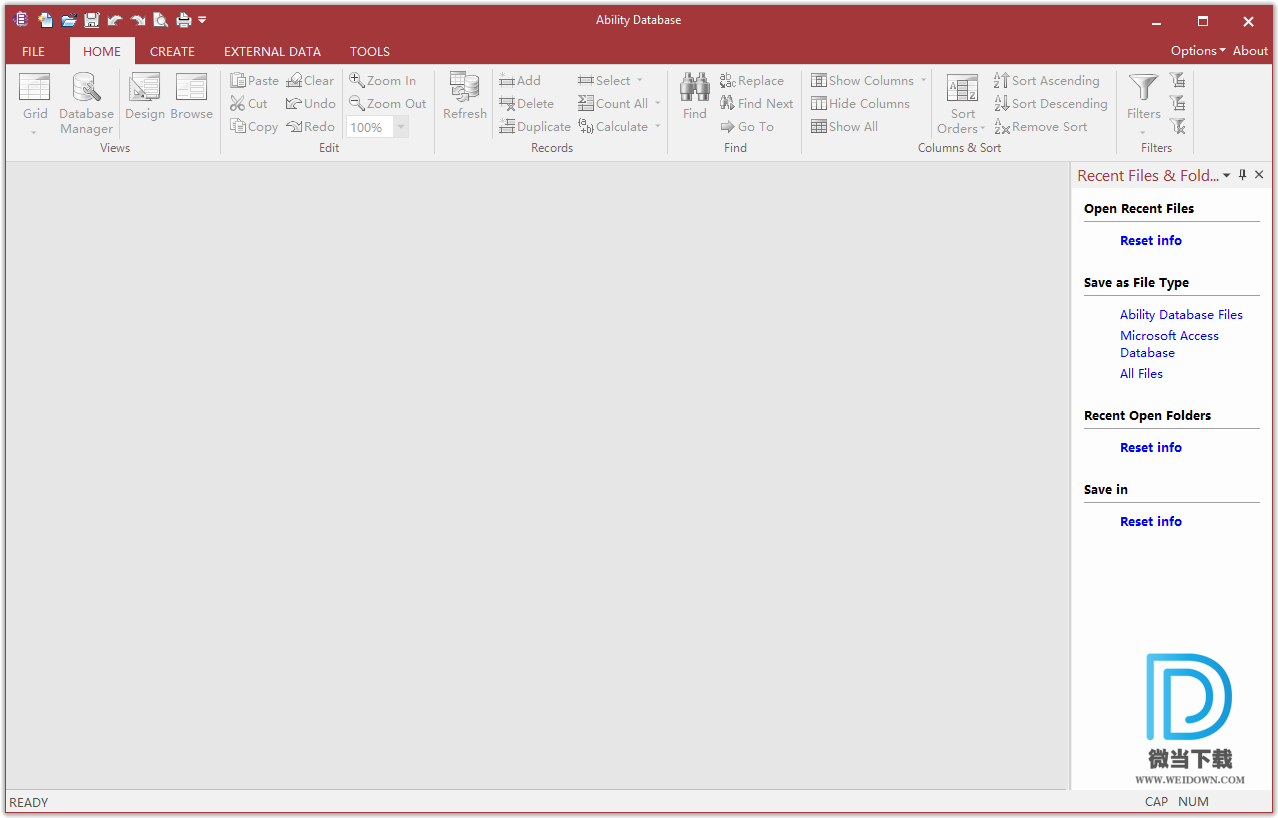Click Find Next button
1278x818 pixels.
(x=756, y=104)
